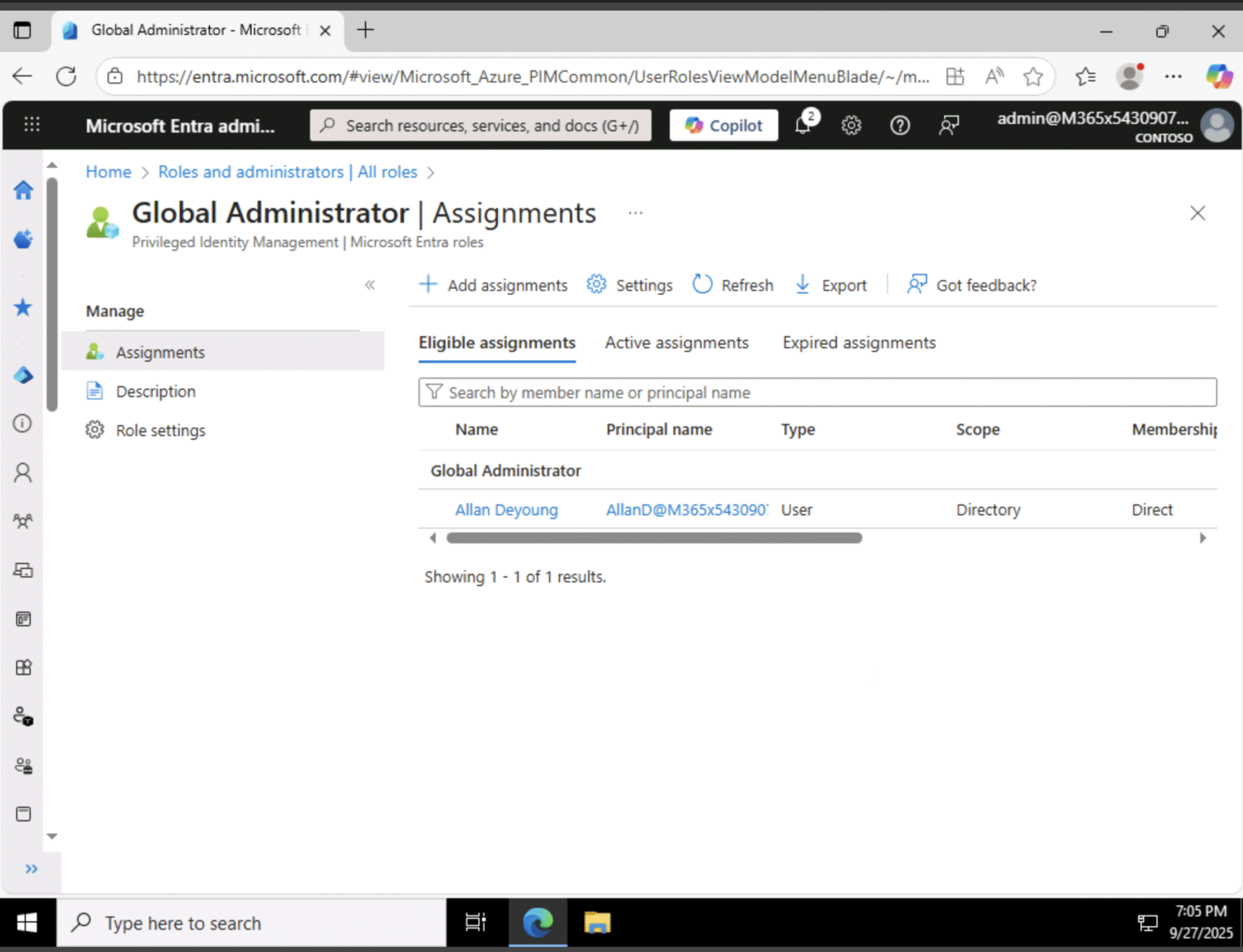This screenshot has height=952, width=1243.
Task: Expand the collapsed sidebar with double chevron
Action: (x=31, y=868)
